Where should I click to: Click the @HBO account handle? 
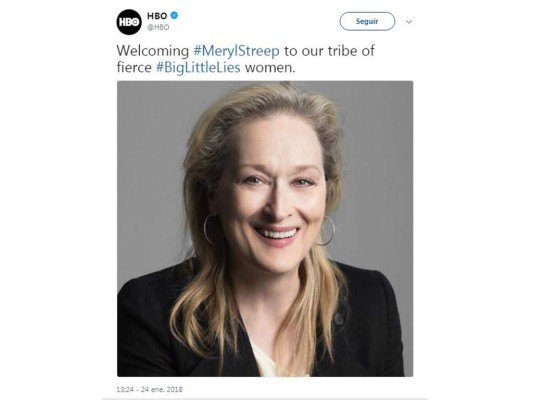158,27
